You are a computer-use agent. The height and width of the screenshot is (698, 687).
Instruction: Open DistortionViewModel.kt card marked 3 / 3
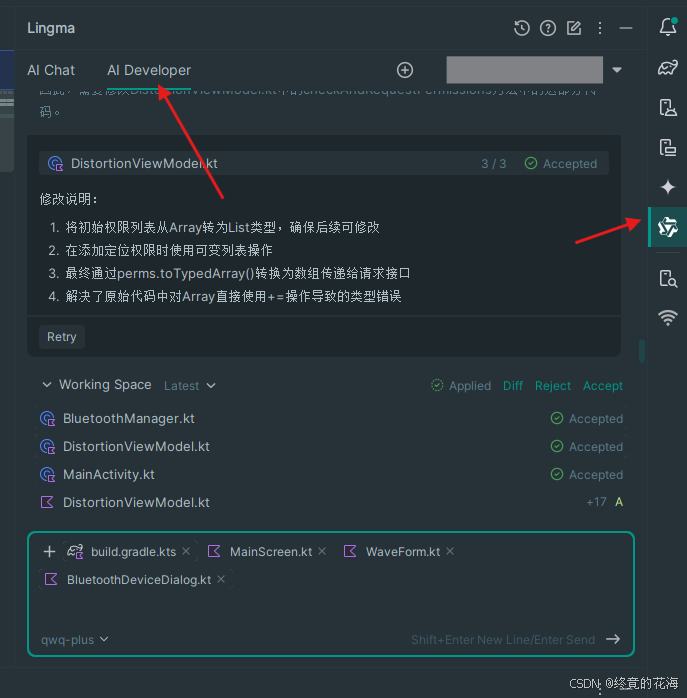[x=324, y=163]
